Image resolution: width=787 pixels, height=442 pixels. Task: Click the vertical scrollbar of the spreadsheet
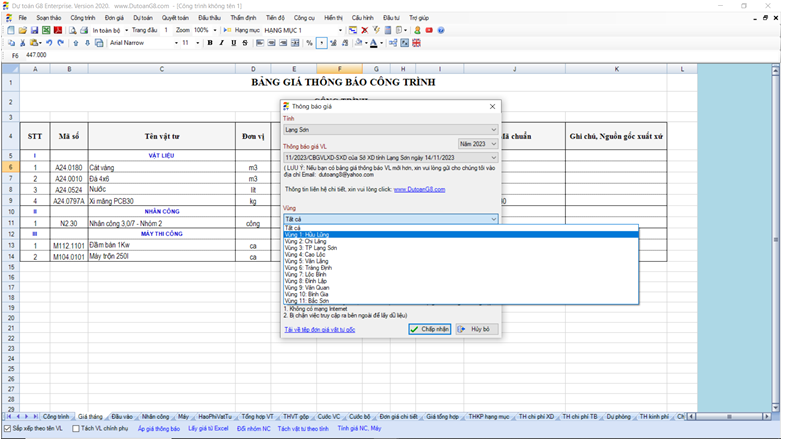775,239
